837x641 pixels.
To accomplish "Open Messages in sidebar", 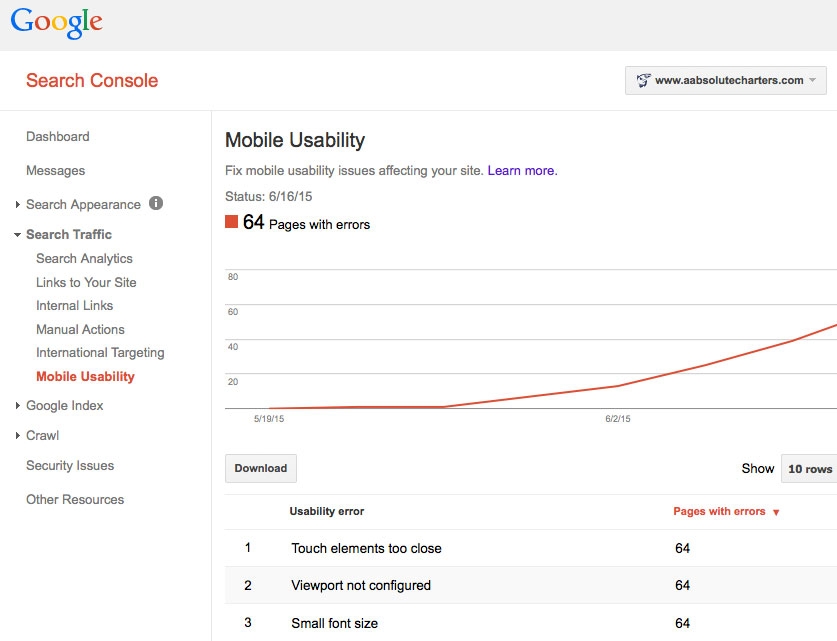I will point(56,171).
